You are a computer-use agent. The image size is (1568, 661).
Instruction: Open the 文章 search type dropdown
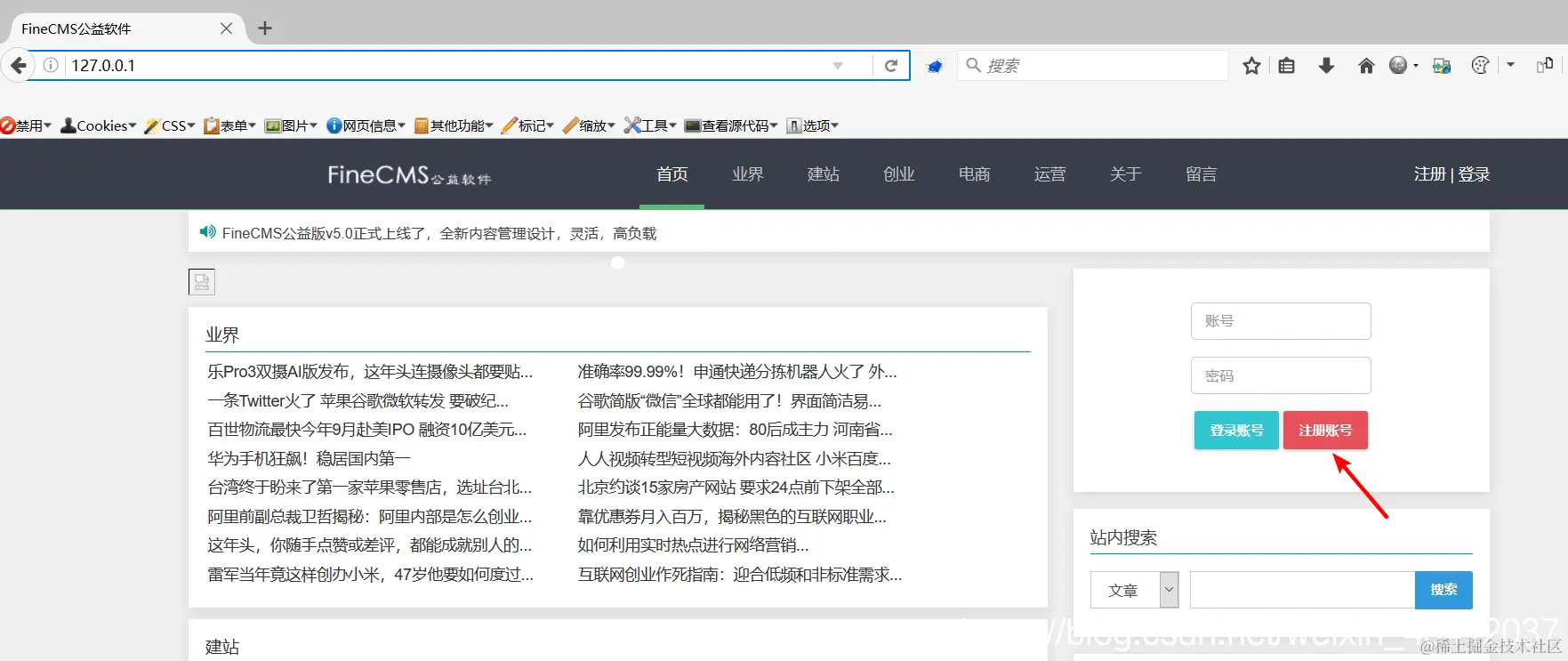point(1135,590)
